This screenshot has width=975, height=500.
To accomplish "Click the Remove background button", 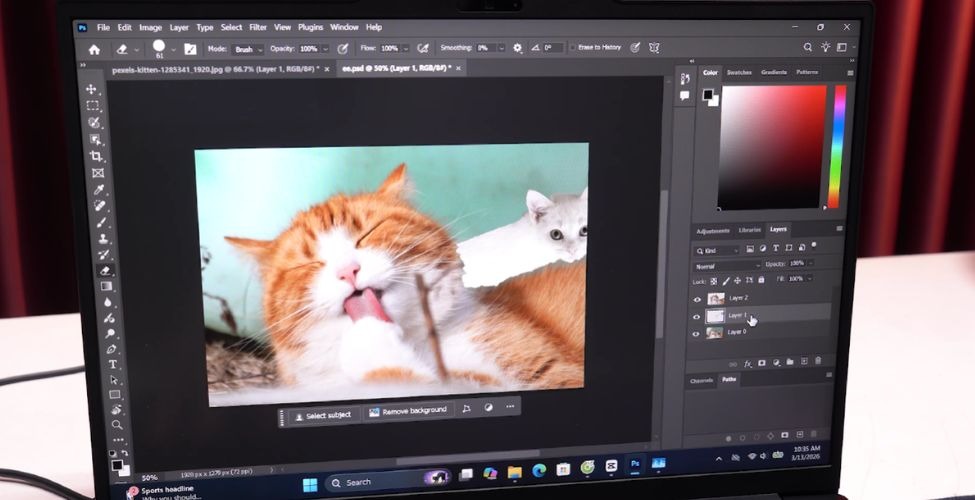I will coord(407,411).
